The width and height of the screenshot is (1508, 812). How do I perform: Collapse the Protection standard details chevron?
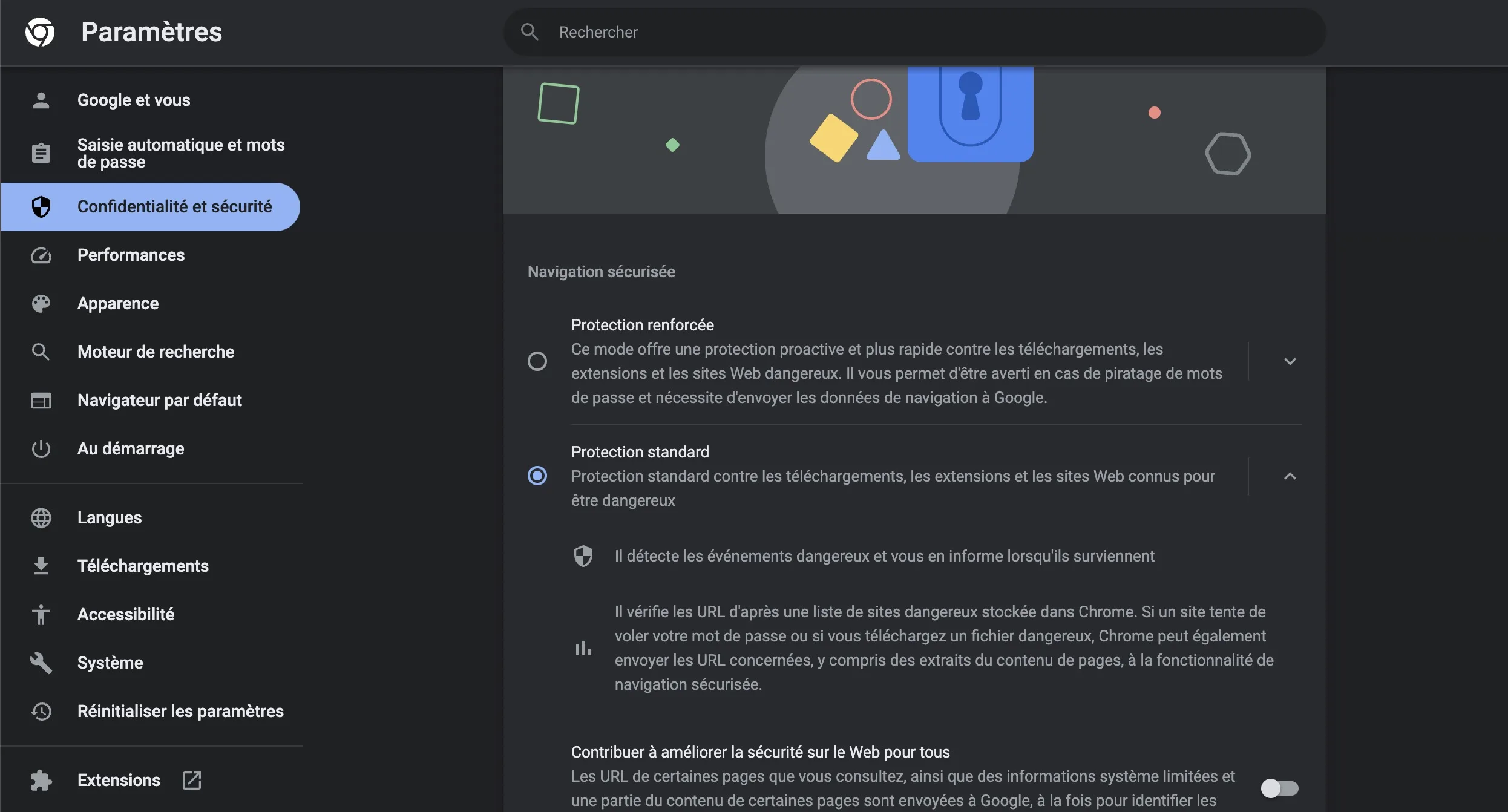click(x=1290, y=476)
